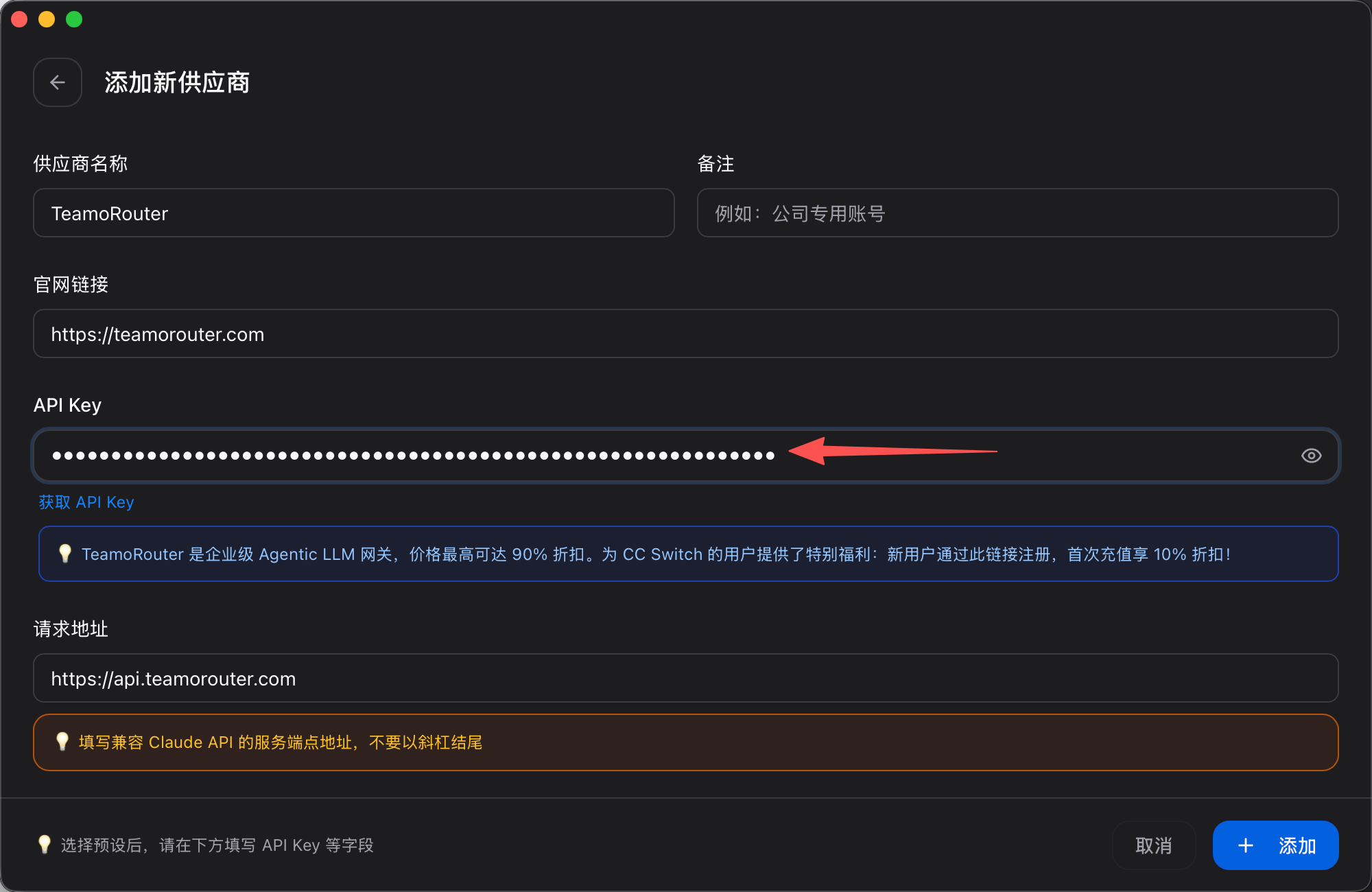Click the 请求地址 field api.teamorouter.com

pyautogui.click(x=686, y=679)
